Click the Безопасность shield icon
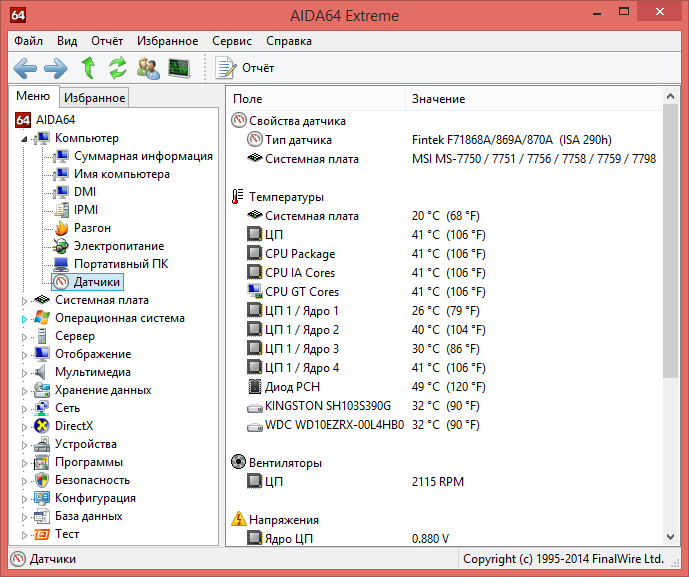The width and height of the screenshot is (689, 577). point(42,480)
